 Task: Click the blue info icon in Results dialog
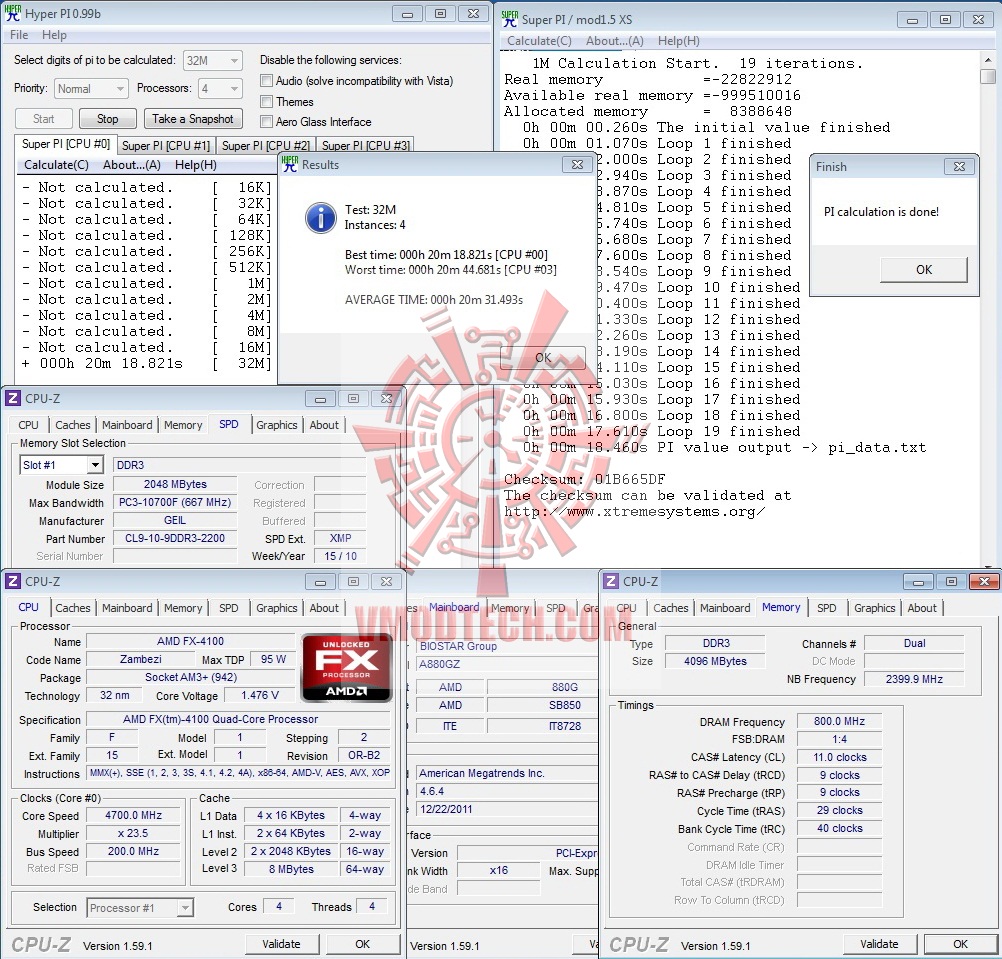[321, 218]
